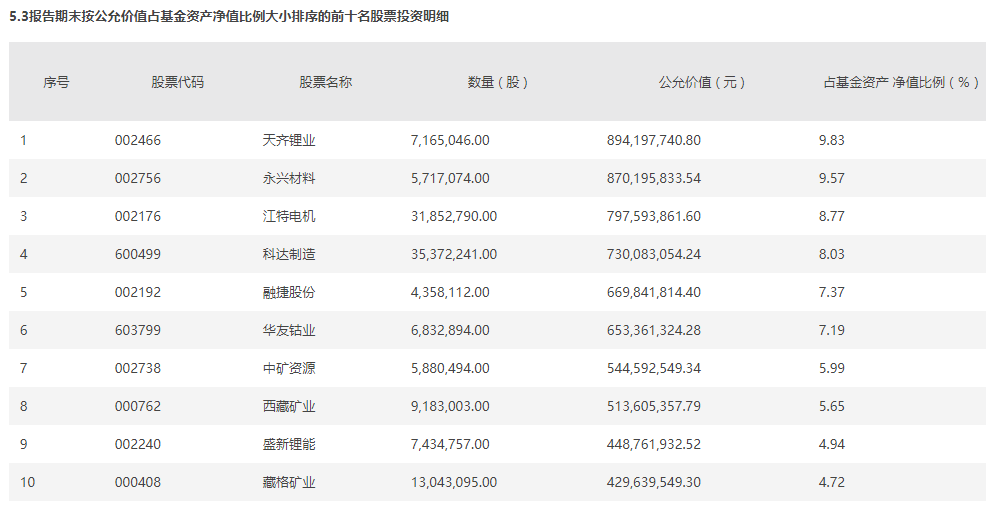Select quantity 5,880,494.00
The width and height of the screenshot is (986, 514).
(x=450, y=369)
